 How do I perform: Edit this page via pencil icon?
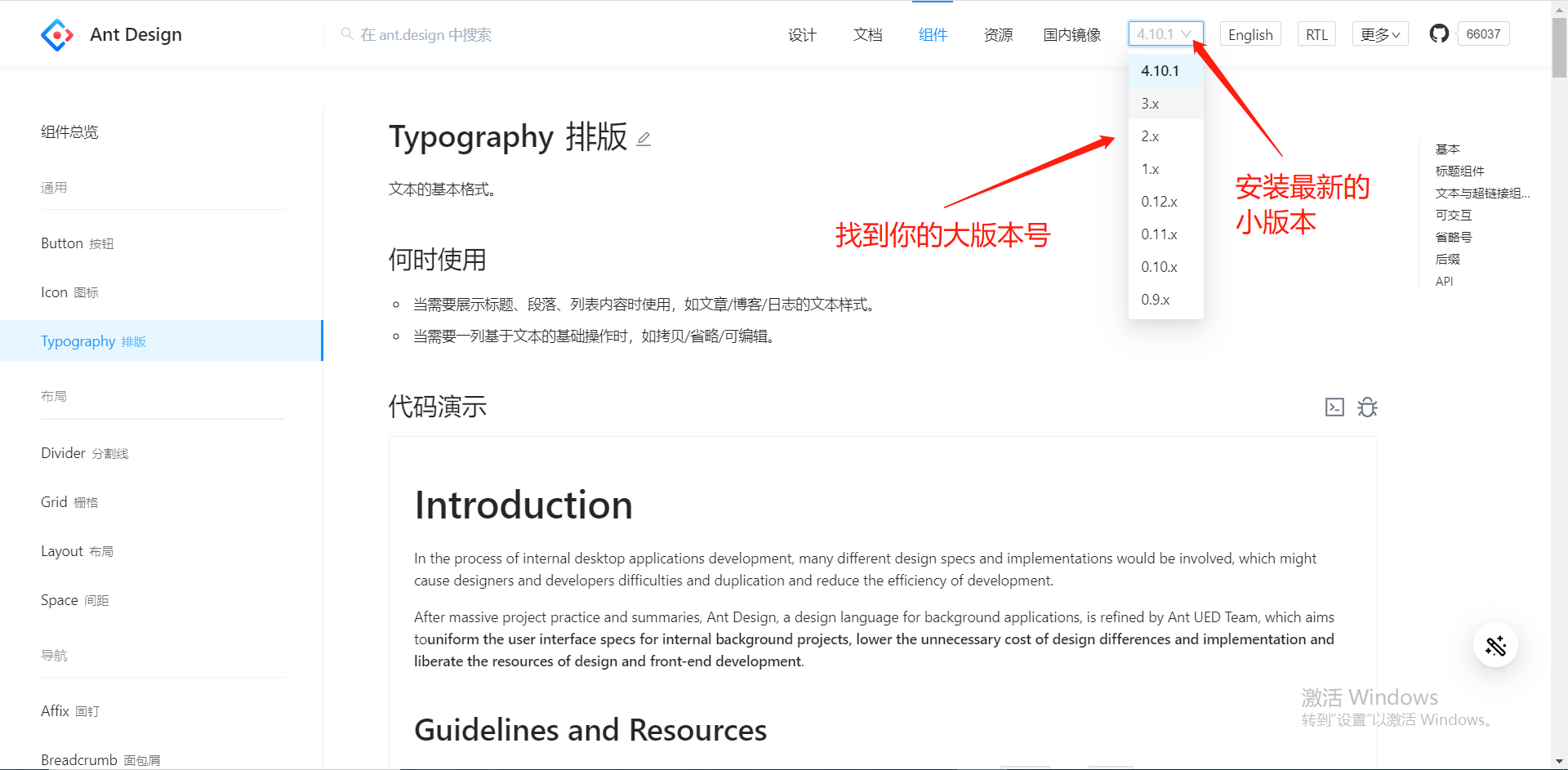(644, 139)
